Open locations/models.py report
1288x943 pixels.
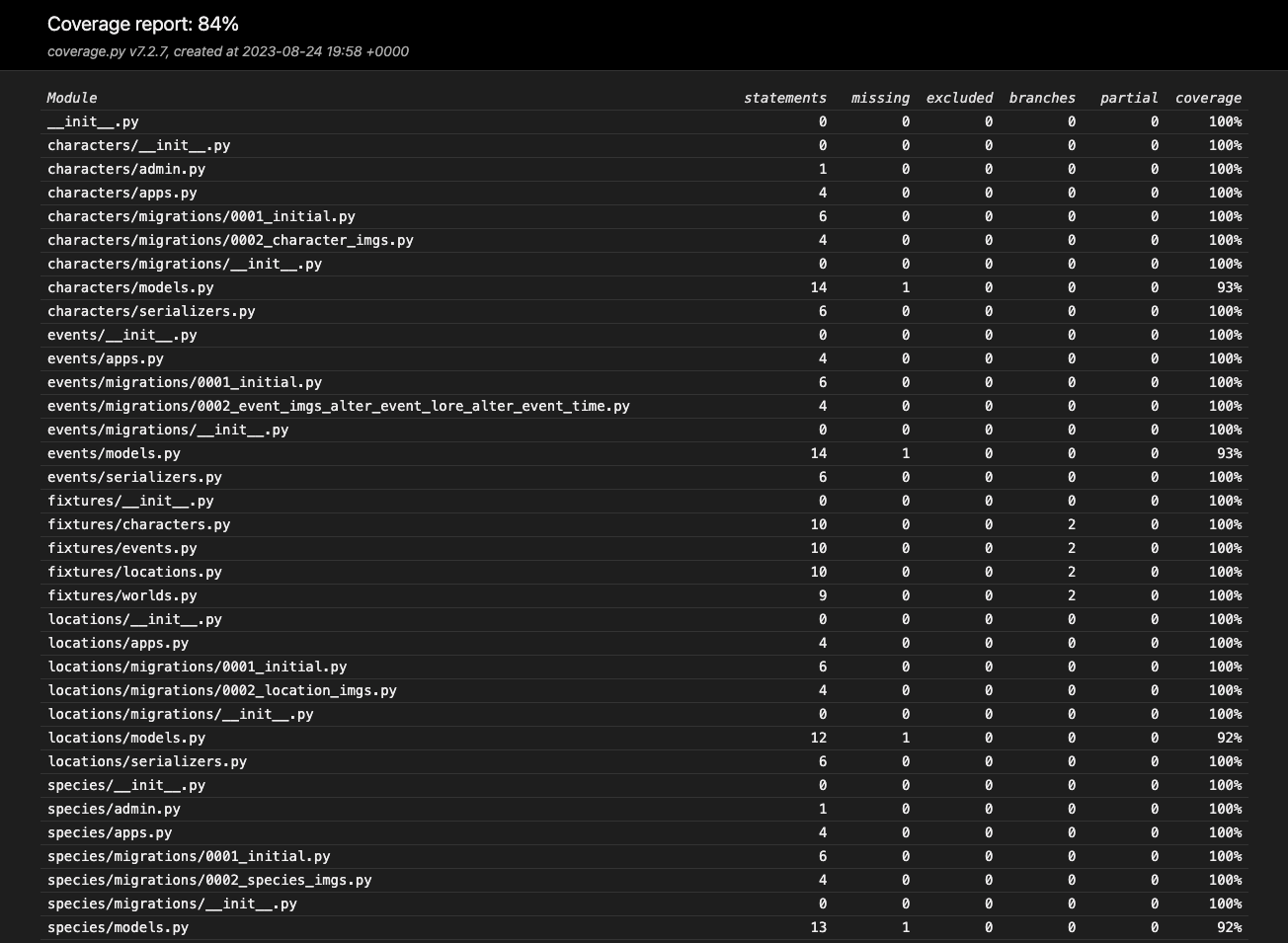click(126, 738)
